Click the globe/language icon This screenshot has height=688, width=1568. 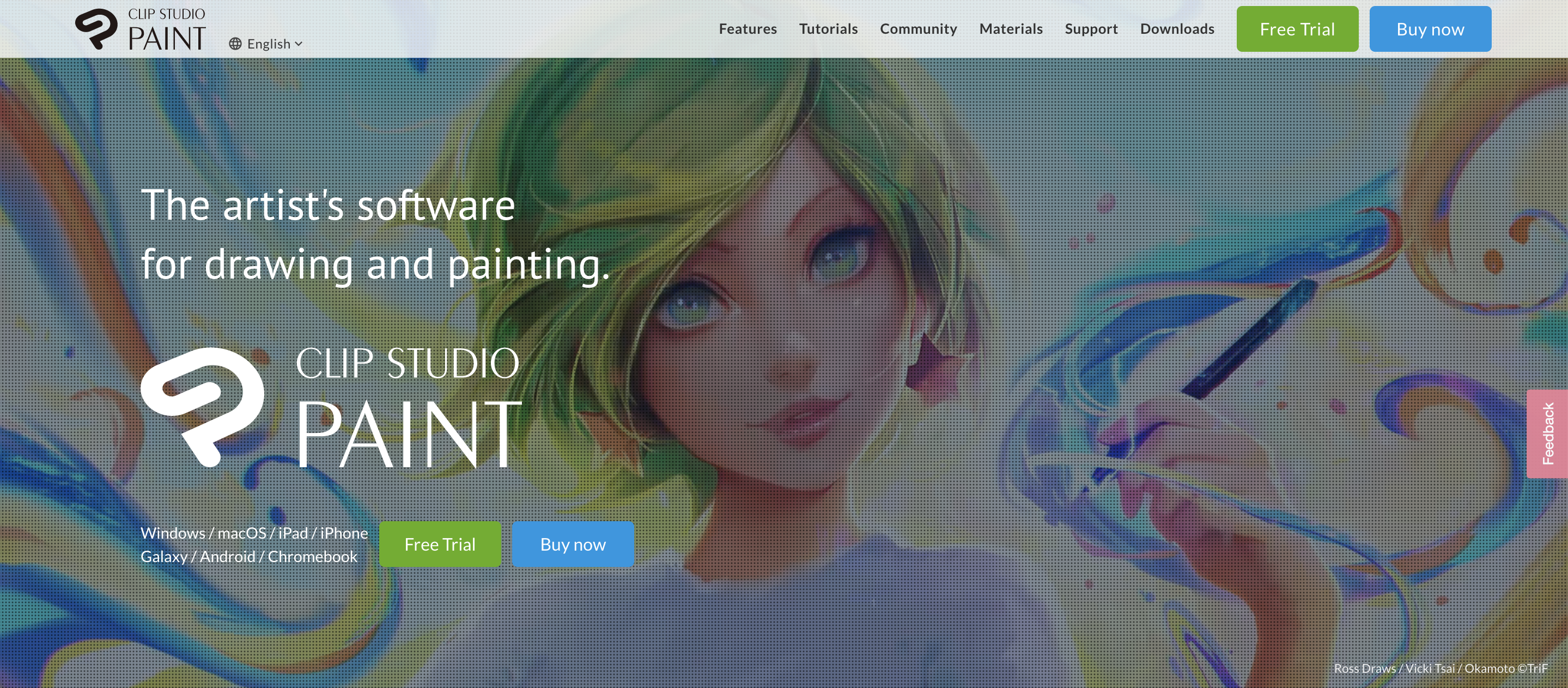235,43
